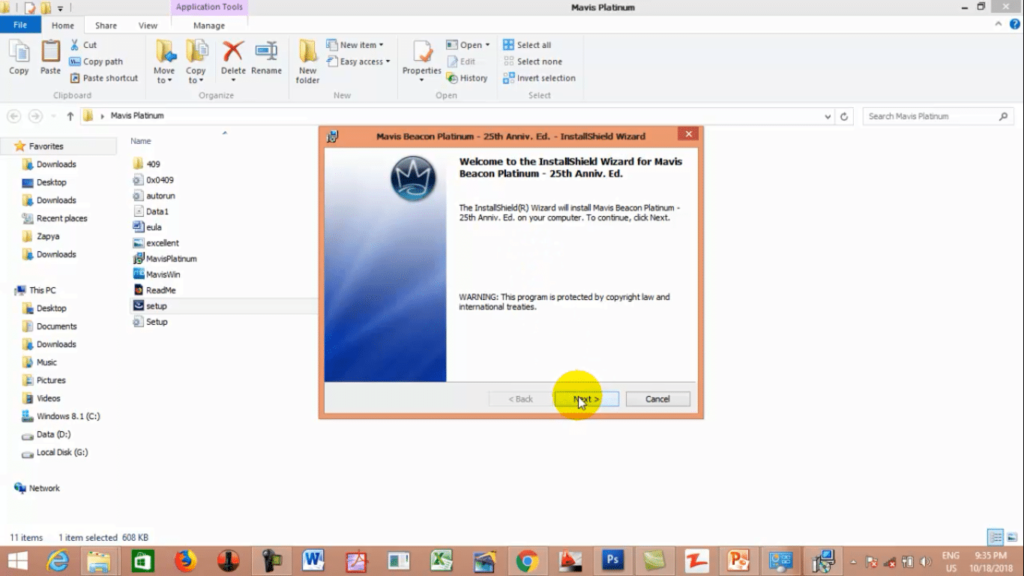Click the Paste clipboard icon
Viewport: 1024px width, 576px height.
(50, 57)
